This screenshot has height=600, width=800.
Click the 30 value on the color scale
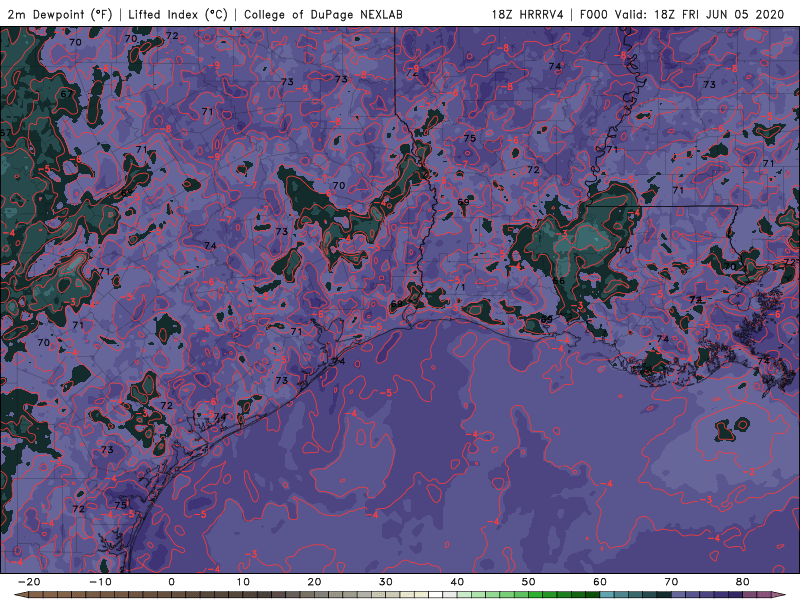point(386,582)
